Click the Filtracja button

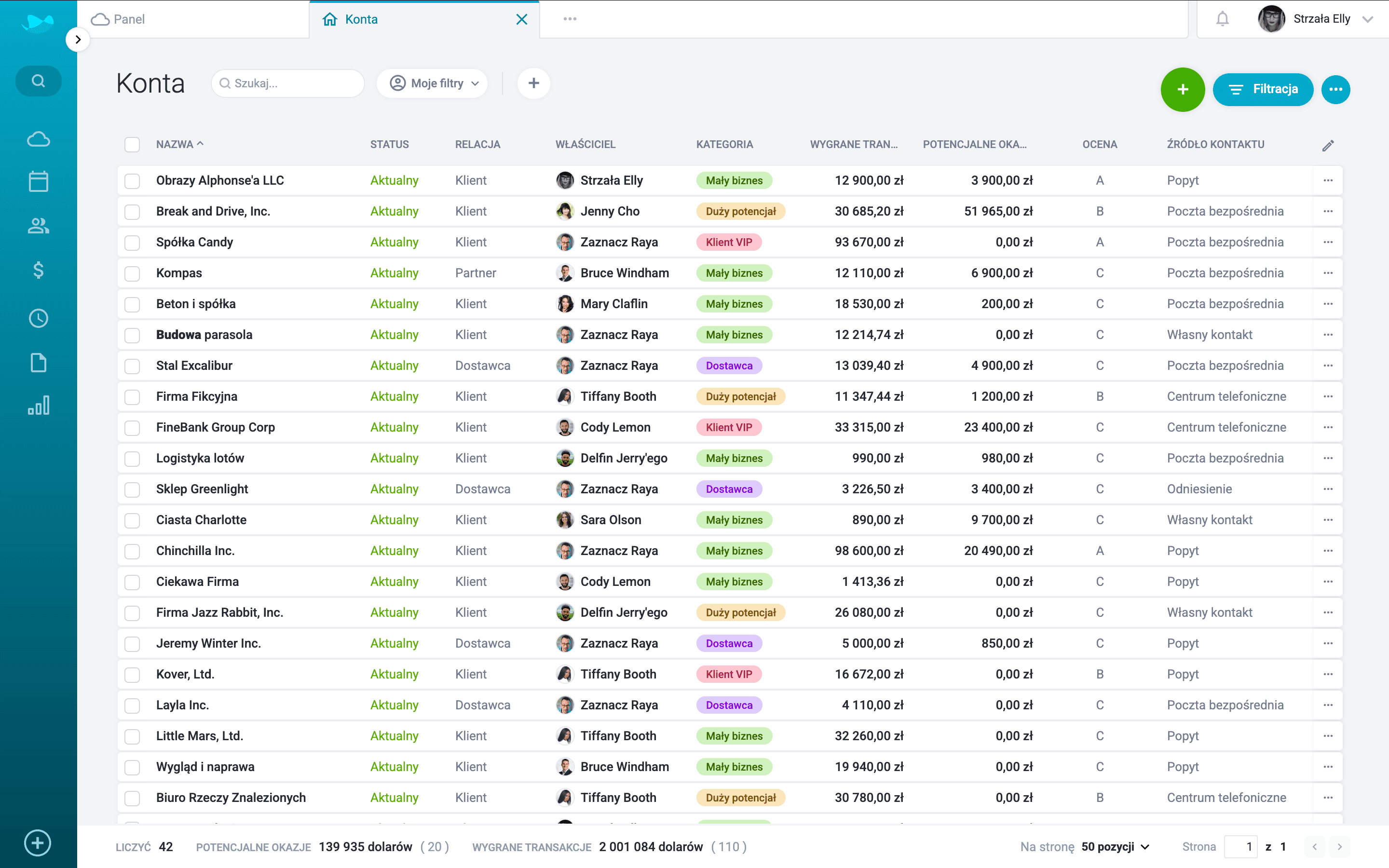[x=1263, y=89]
